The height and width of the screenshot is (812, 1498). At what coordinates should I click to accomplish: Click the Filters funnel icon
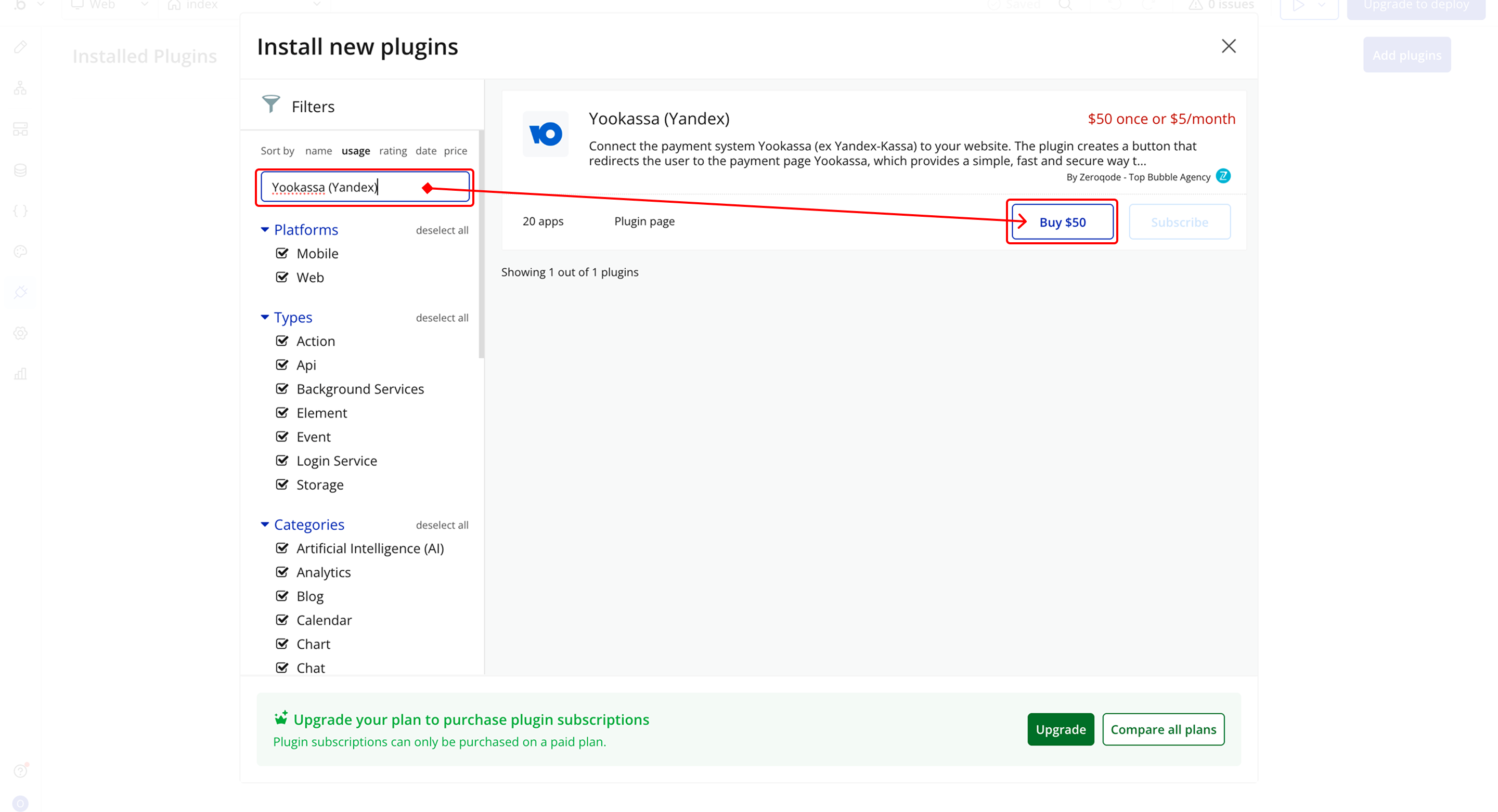point(270,104)
